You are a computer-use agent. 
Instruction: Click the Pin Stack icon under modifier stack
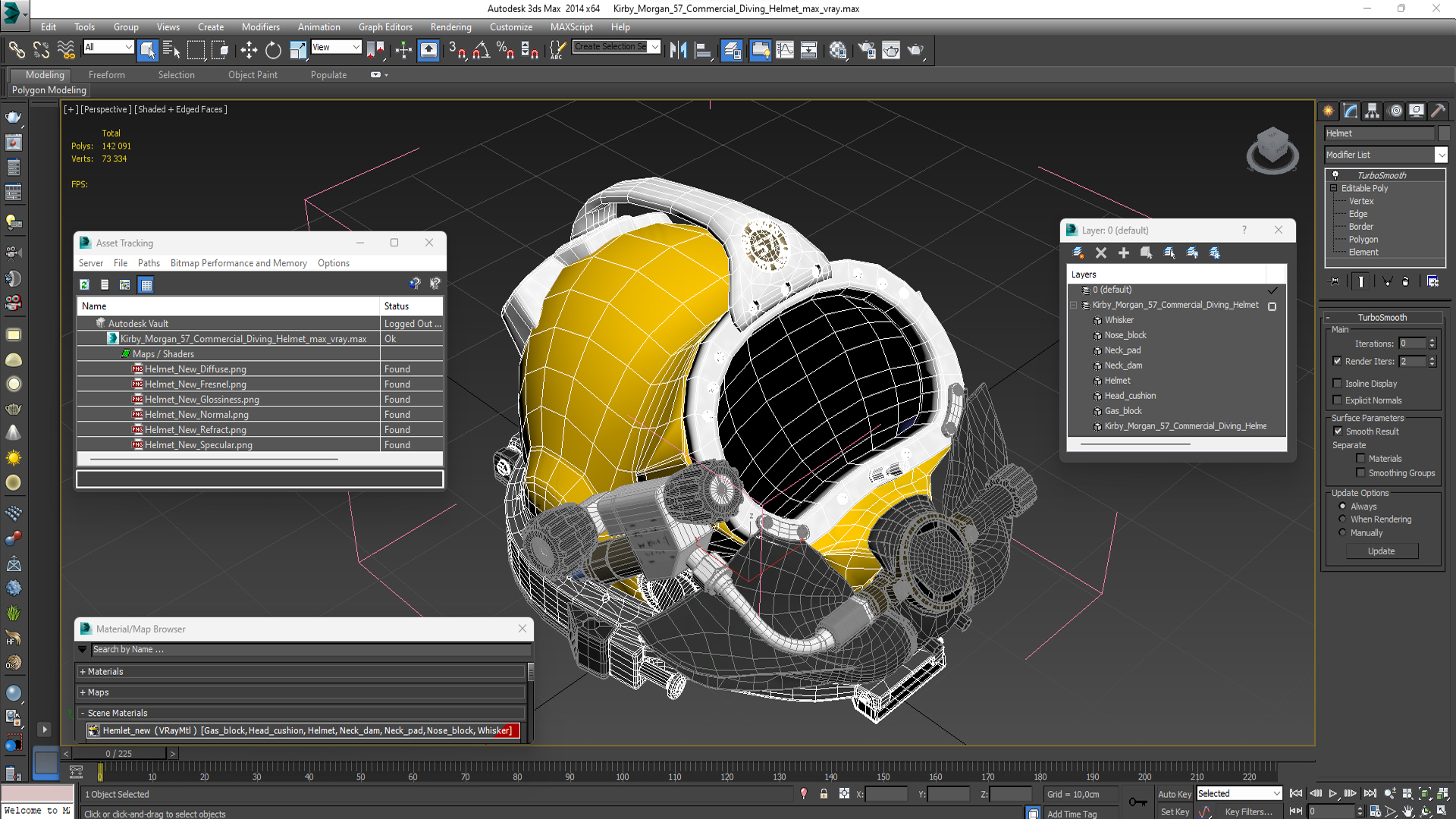[x=1335, y=281]
